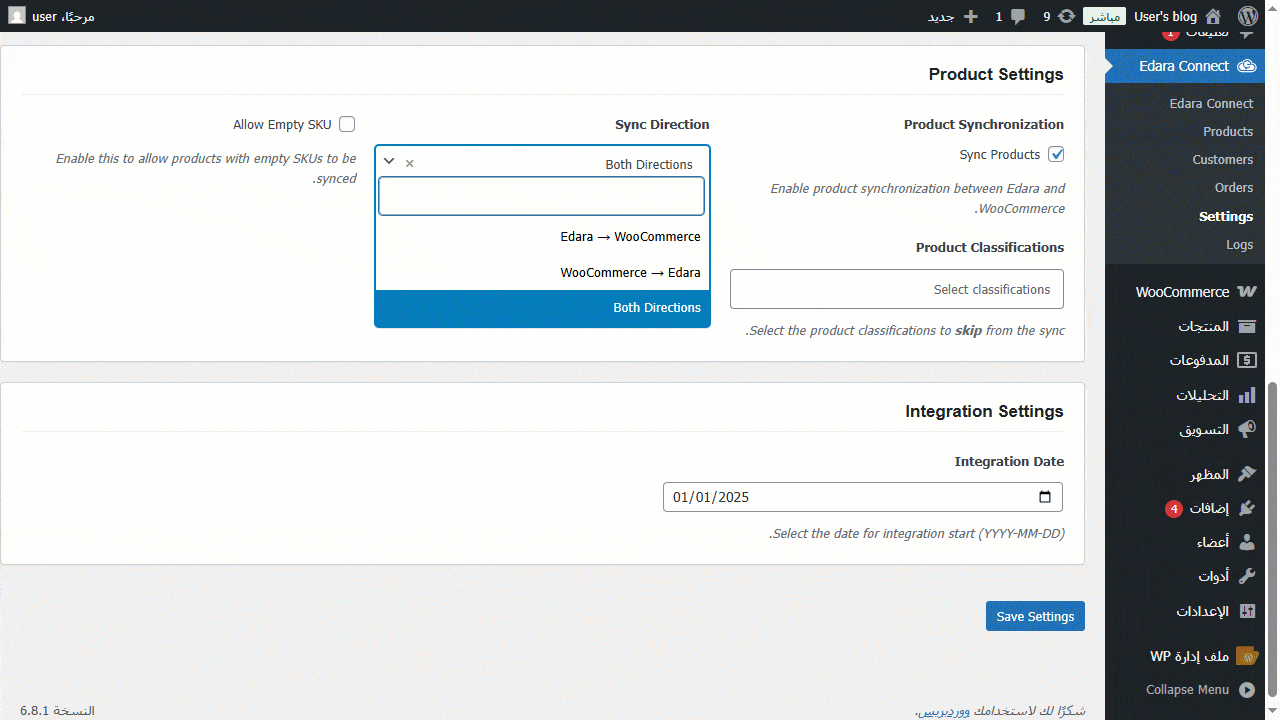Click the WooCommerce logo icon in sidebar
This screenshot has height=720, width=1280.
coord(1246,292)
